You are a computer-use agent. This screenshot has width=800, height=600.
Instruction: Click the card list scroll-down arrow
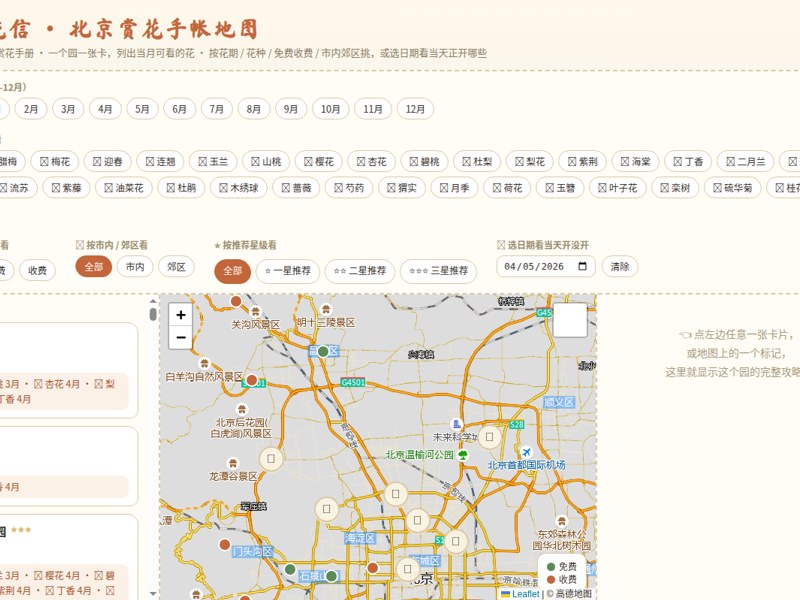[x=153, y=594]
